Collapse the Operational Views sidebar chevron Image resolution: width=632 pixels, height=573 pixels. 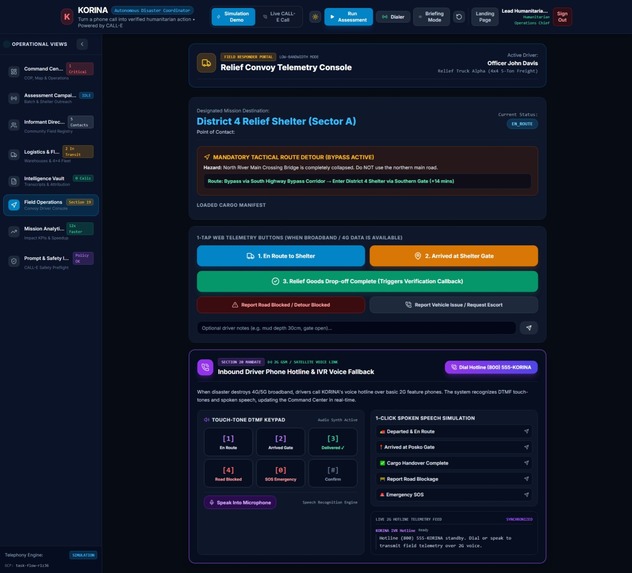coord(82,44)
